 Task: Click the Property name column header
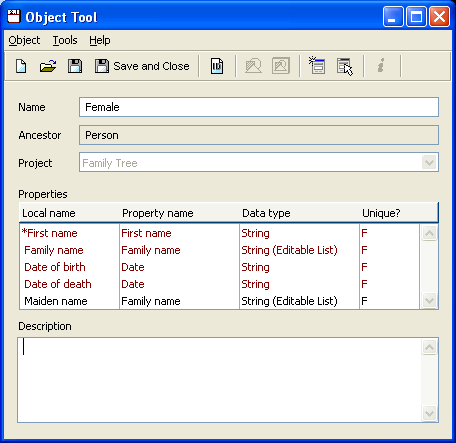point(179,213)
